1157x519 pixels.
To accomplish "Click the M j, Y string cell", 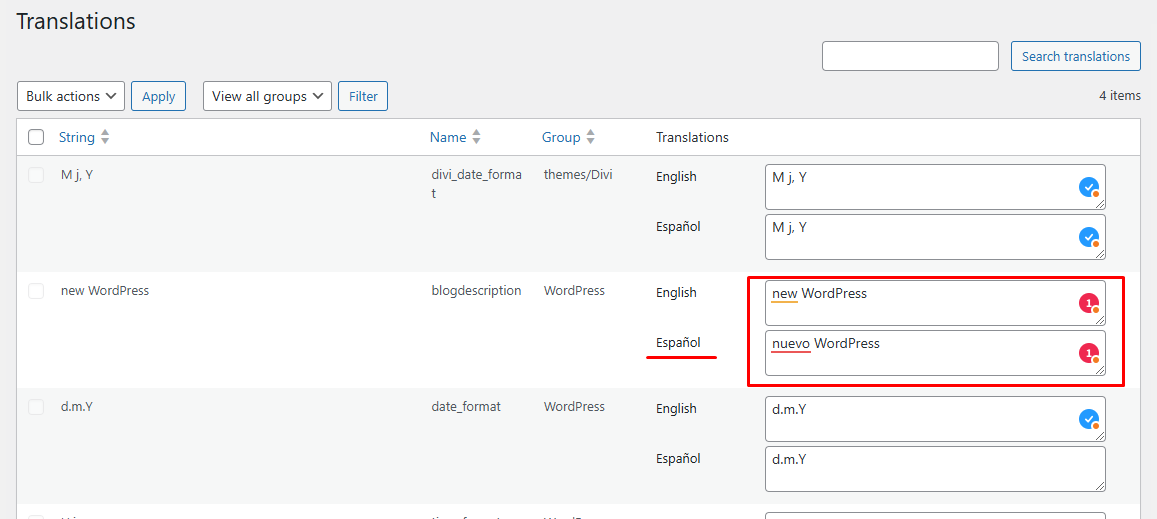I will click(77, 175).
